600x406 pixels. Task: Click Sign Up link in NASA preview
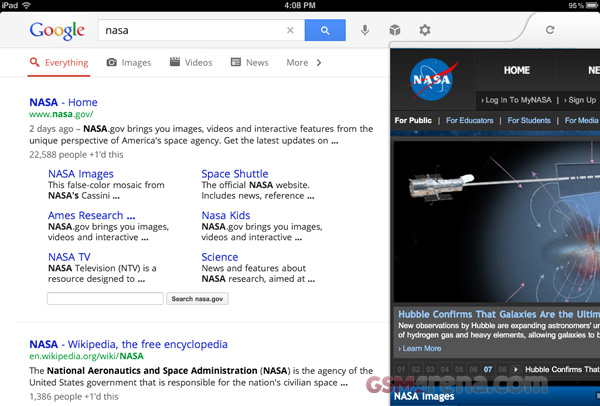[x=580, y=100]
